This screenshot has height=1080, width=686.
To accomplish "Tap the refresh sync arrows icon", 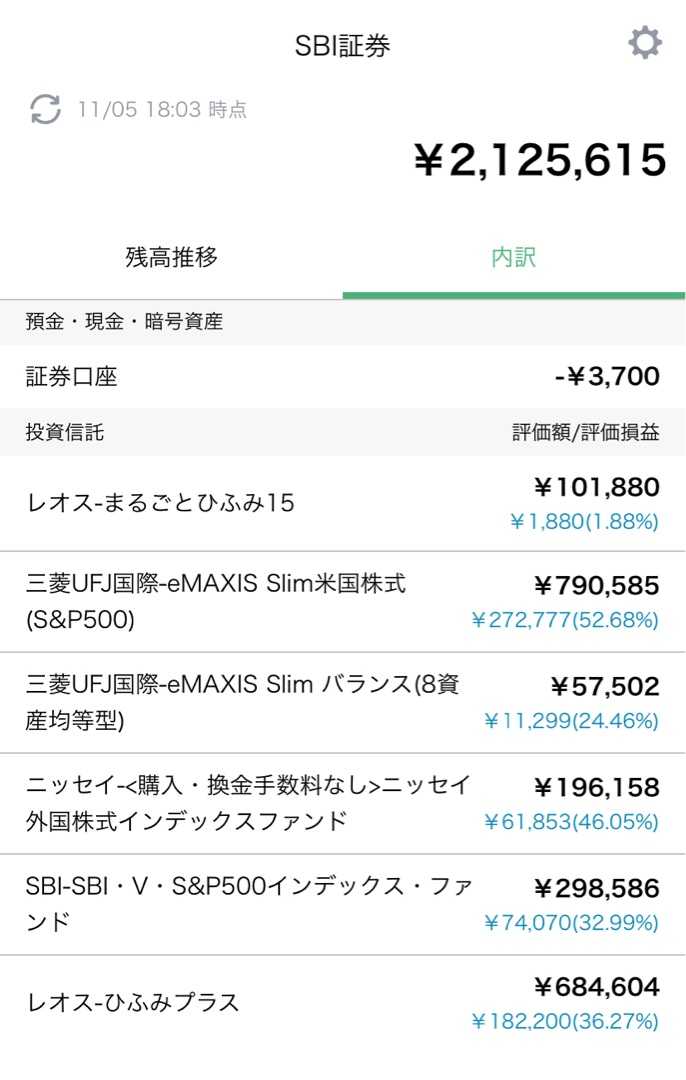I will click(45, 109).
